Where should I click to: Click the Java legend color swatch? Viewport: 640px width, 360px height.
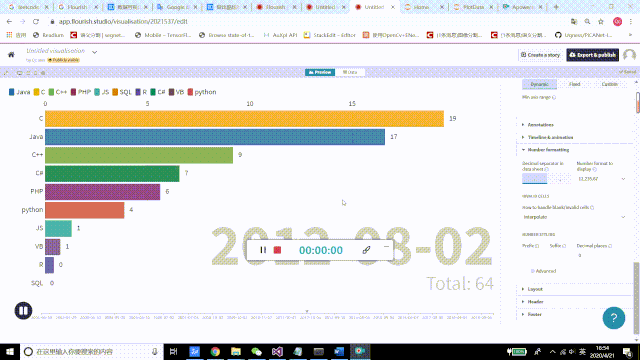[11, 92]
